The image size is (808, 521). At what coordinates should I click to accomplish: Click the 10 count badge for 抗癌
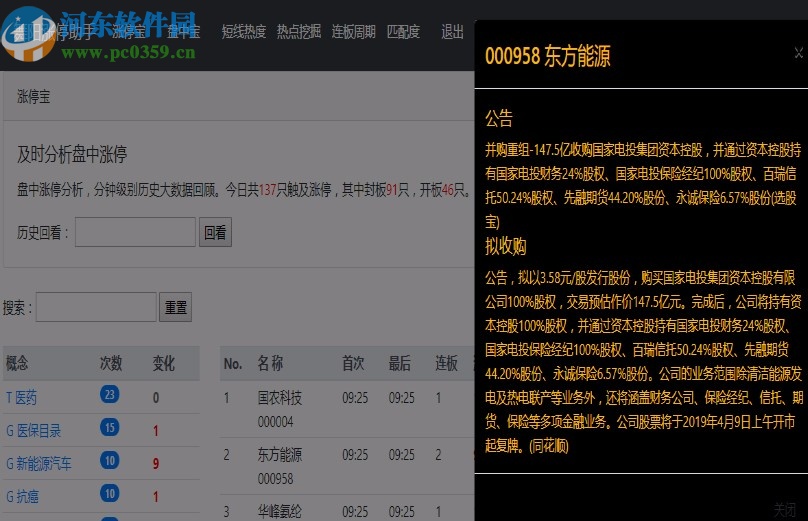point(110,494)
